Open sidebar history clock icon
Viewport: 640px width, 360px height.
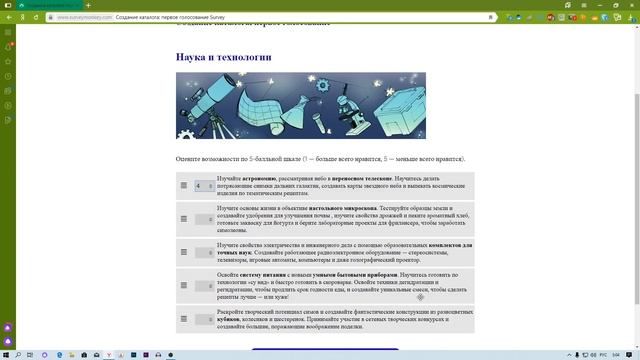pyautogui.click(x=8, y=76)
